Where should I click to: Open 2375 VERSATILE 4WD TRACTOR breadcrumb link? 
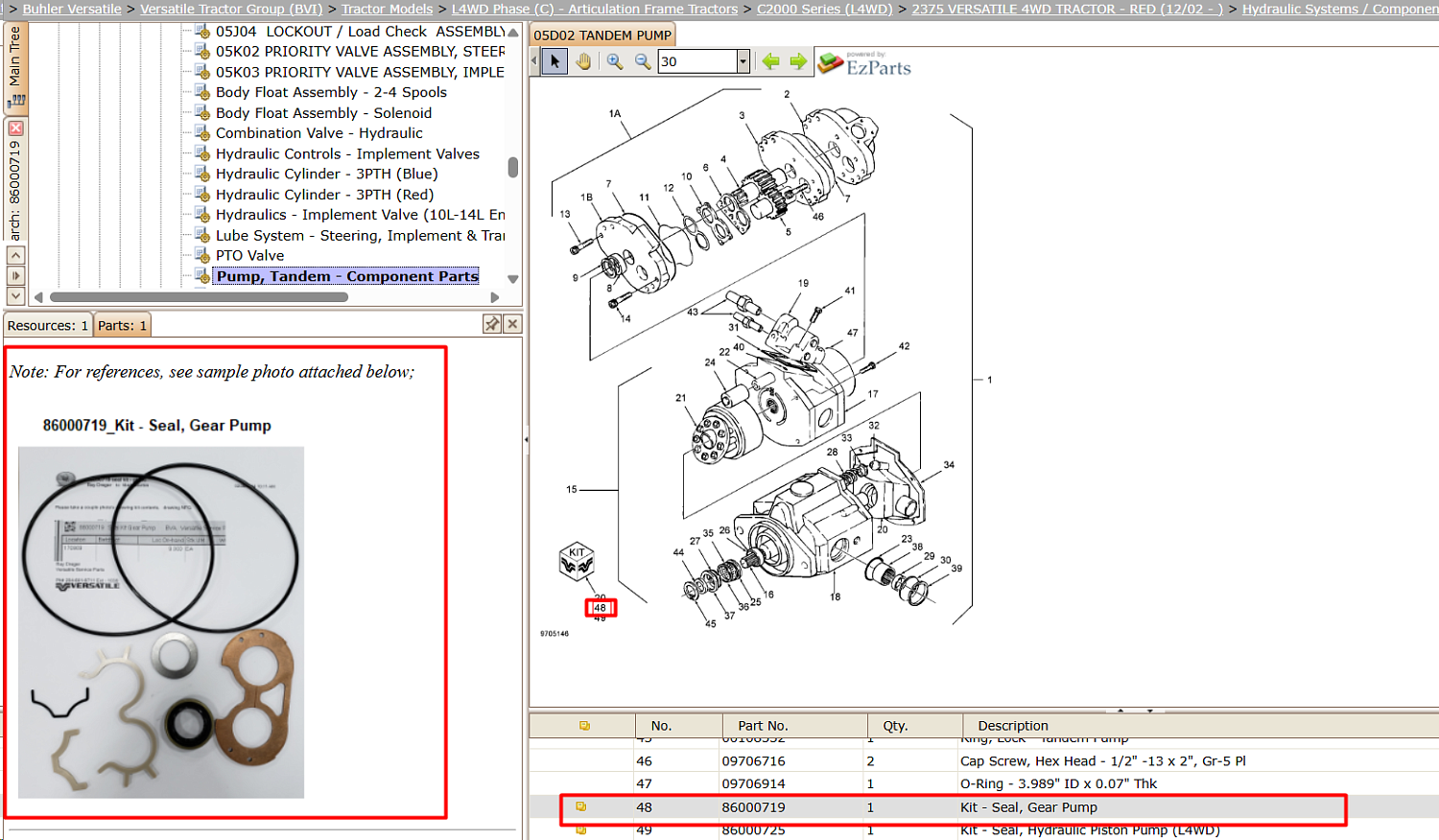1067,9
